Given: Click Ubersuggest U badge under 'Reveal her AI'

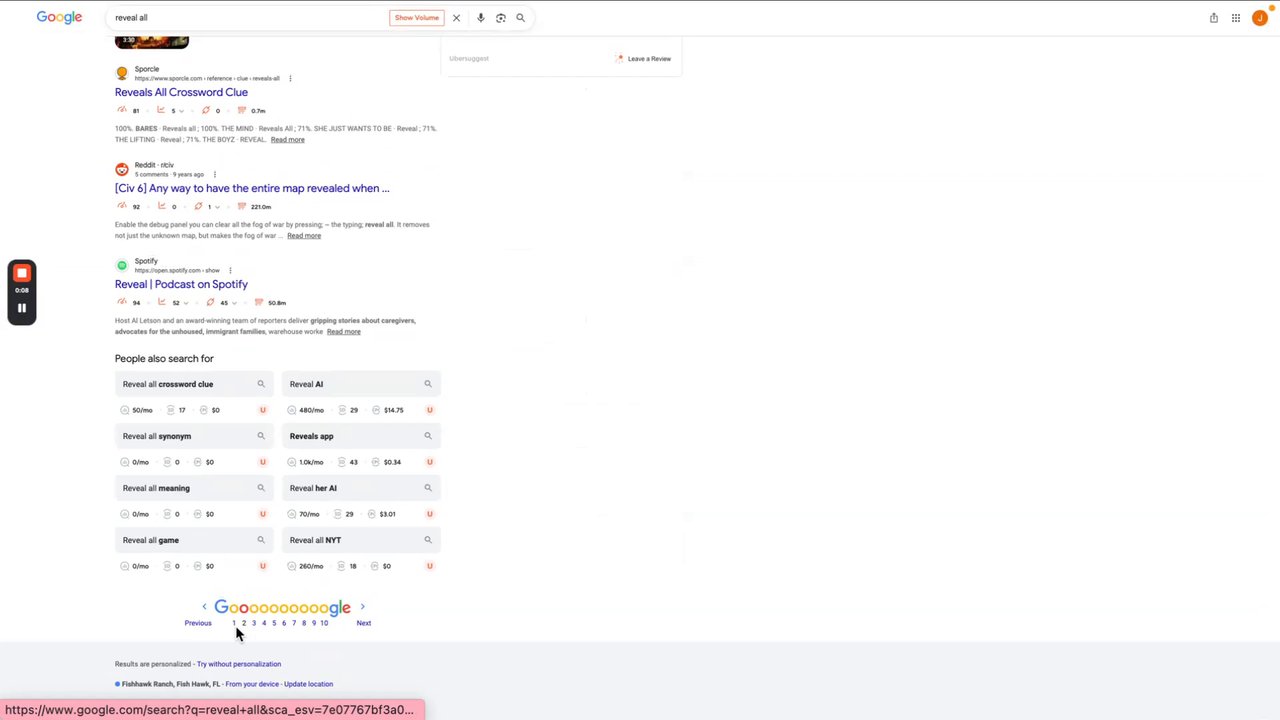Looking at the screenshot, I should point(430,514).
